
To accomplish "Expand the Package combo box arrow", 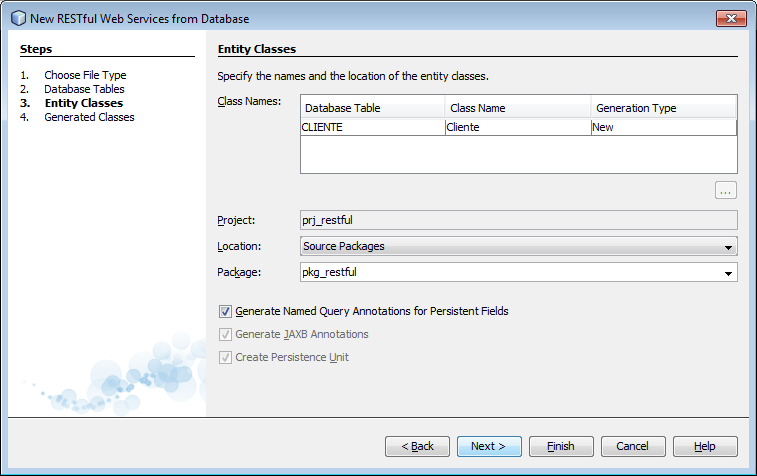I will (x=727, y=272).
